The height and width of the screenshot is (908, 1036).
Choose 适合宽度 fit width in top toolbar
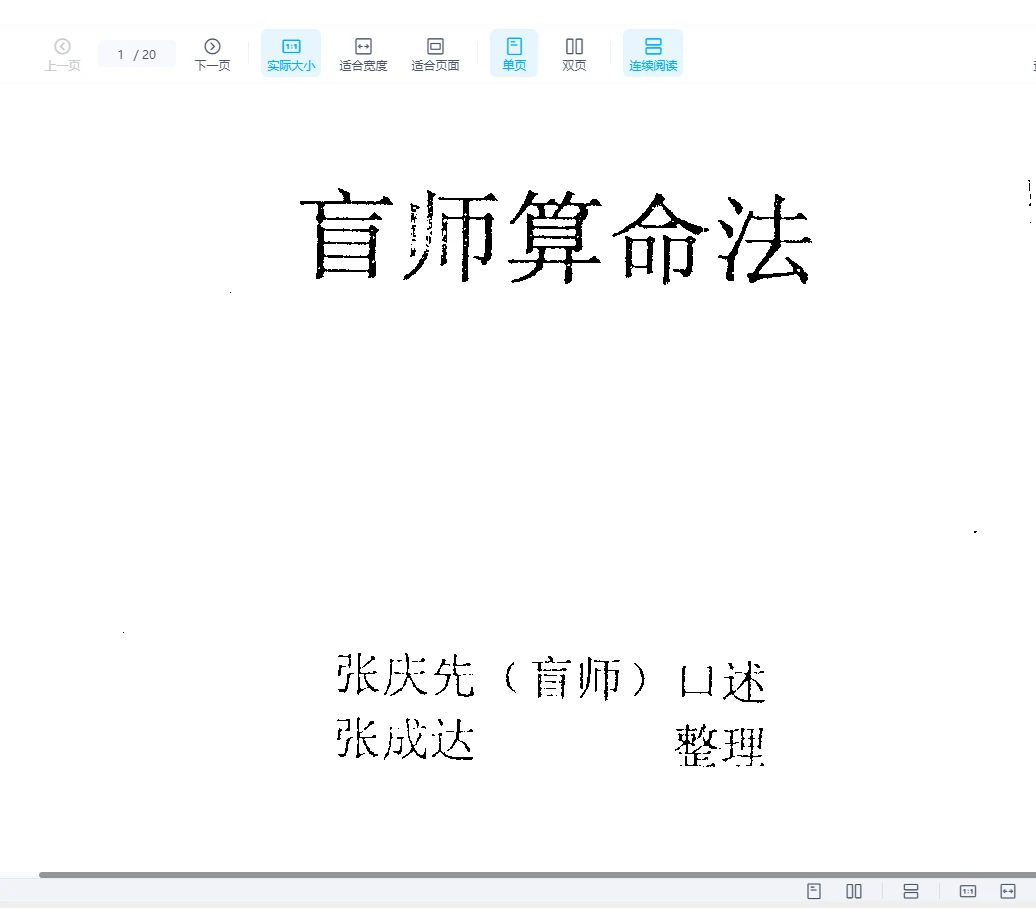coord(363,54)
